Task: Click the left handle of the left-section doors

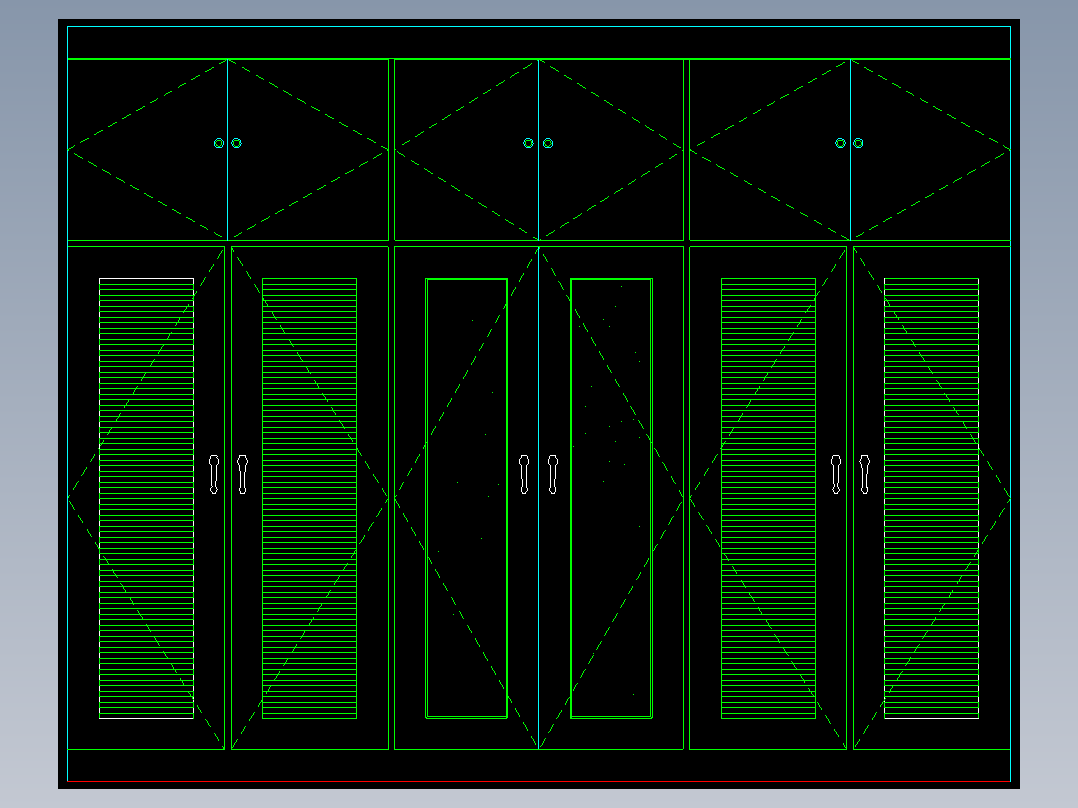Action: [214, 474]
